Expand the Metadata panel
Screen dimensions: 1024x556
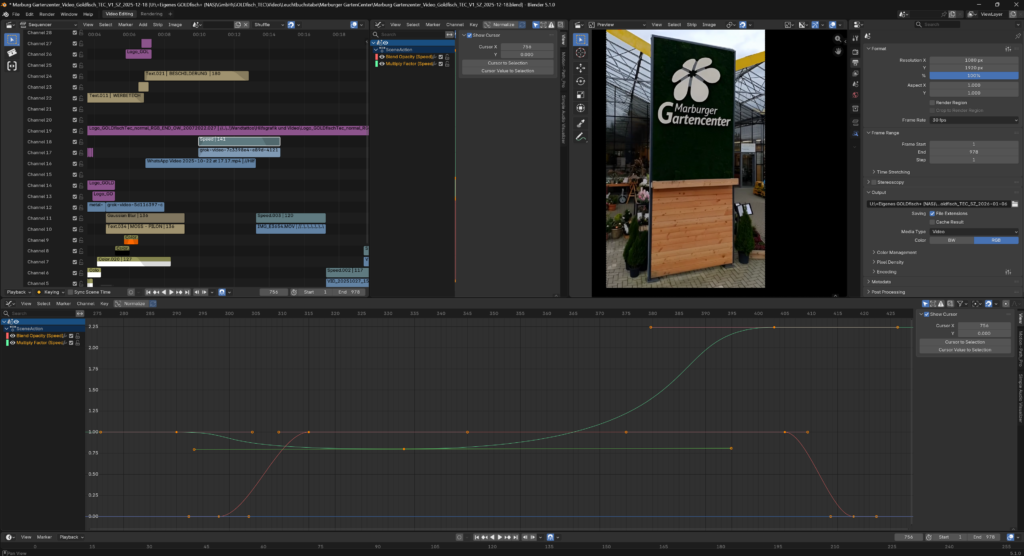880,282
